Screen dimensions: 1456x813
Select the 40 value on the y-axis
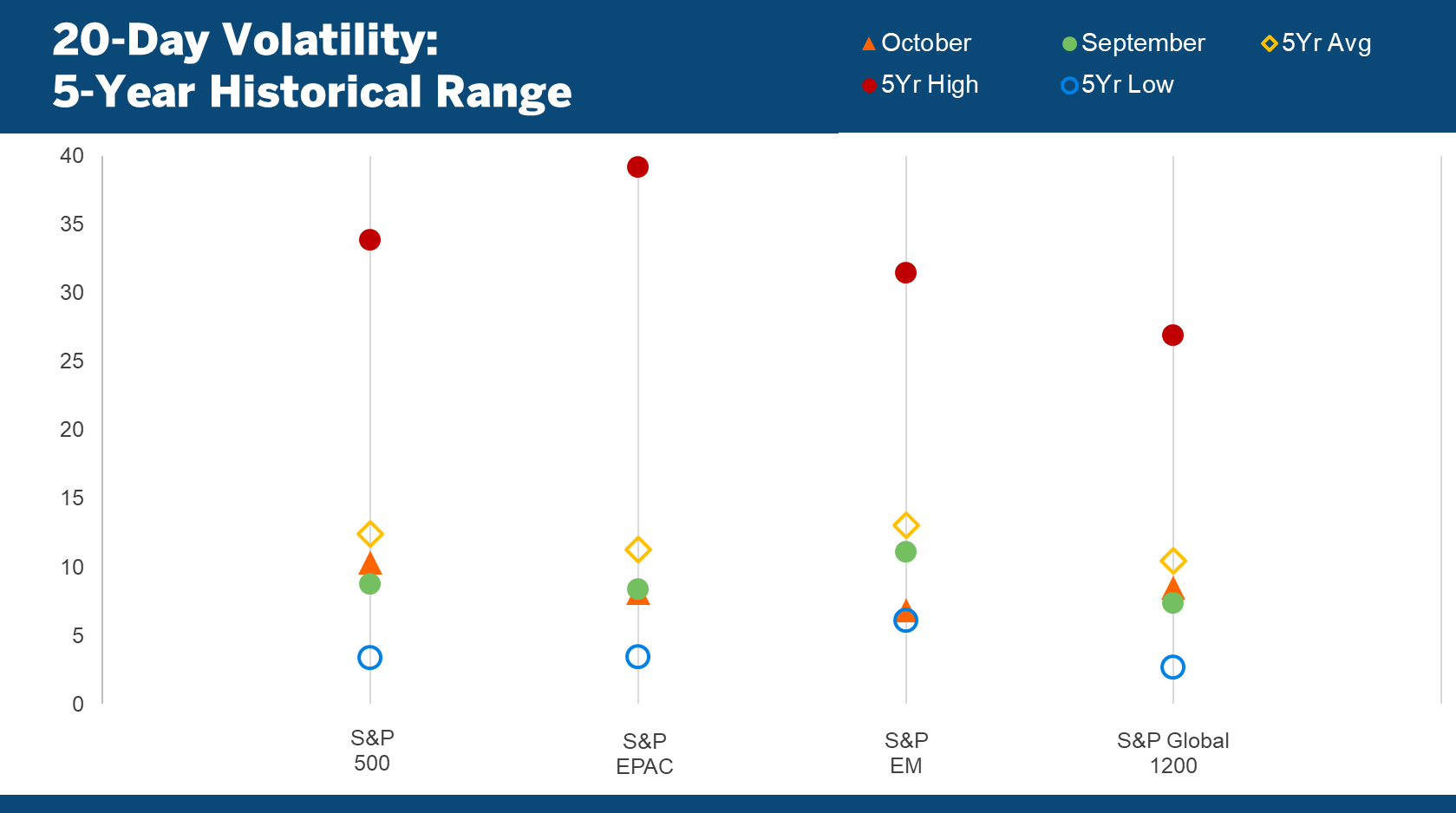tap(72, 156)
